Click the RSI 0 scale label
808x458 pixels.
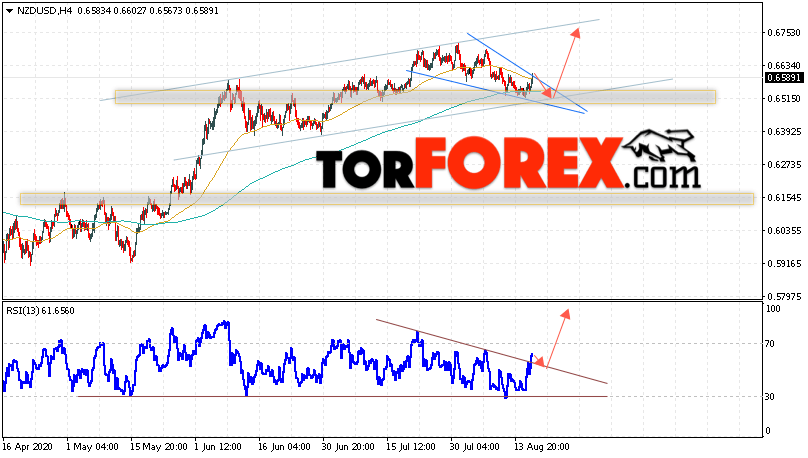tap(768, 431)
